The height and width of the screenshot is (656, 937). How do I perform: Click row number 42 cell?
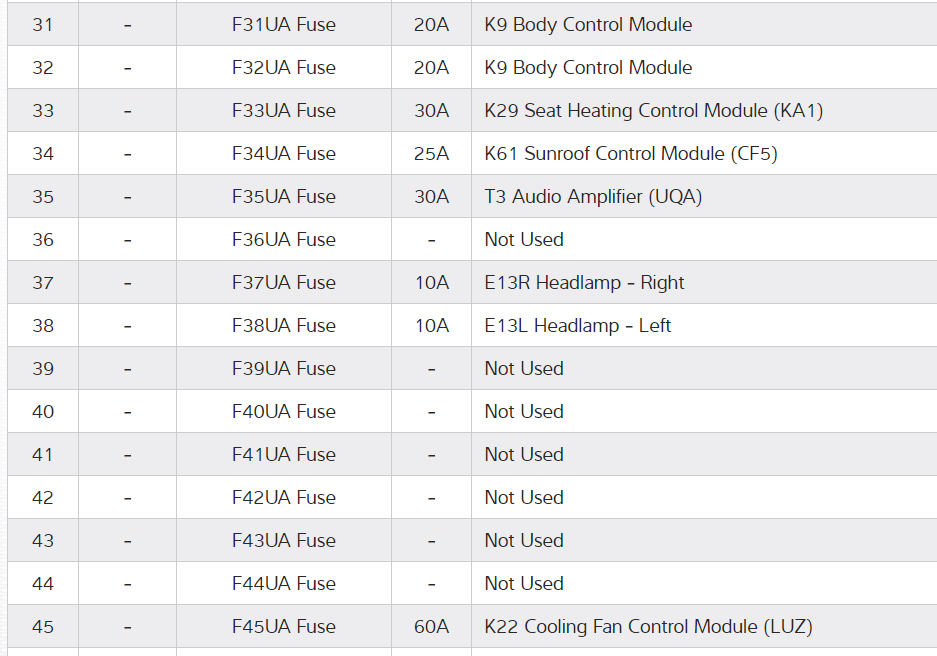43,498
